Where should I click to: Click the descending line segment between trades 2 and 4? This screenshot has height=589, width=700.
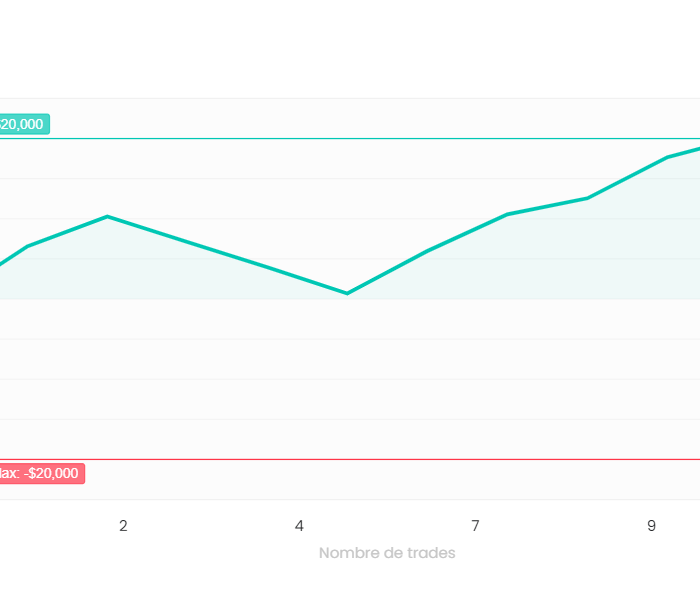228,255
